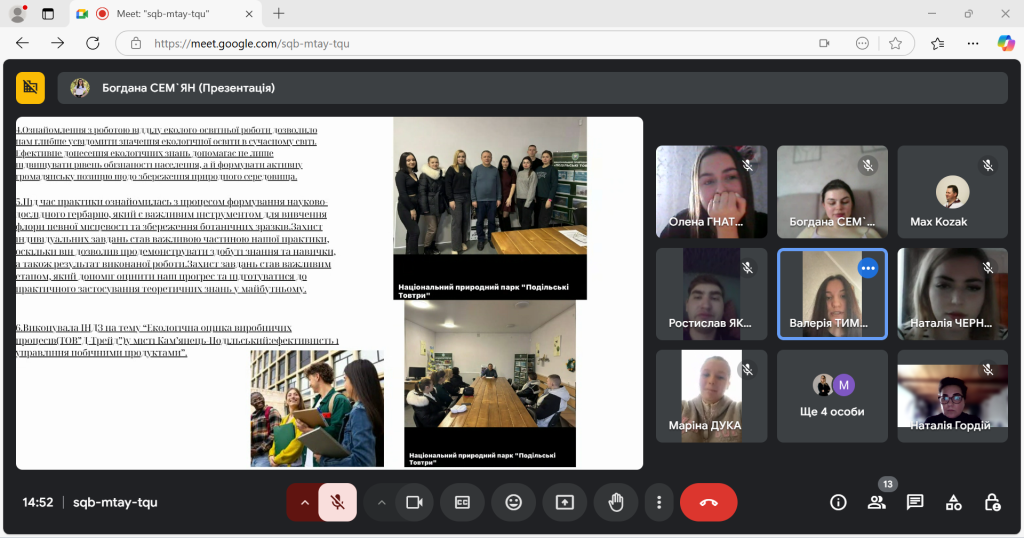Click the "Ще 4 особи" participants tile
Screen dimensions: 1024x538
832,395
